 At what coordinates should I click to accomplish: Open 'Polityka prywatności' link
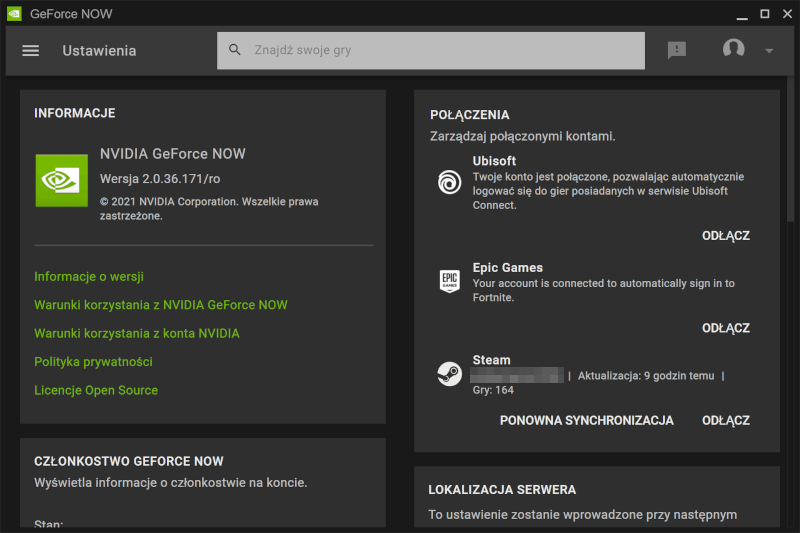[x=93, y=362]
